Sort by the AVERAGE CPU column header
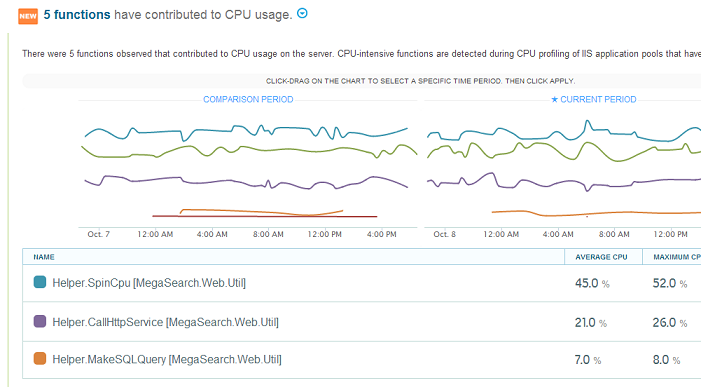The width and height of the screenshot is (701, 387). pyautogui.click(x=601, y=257)
